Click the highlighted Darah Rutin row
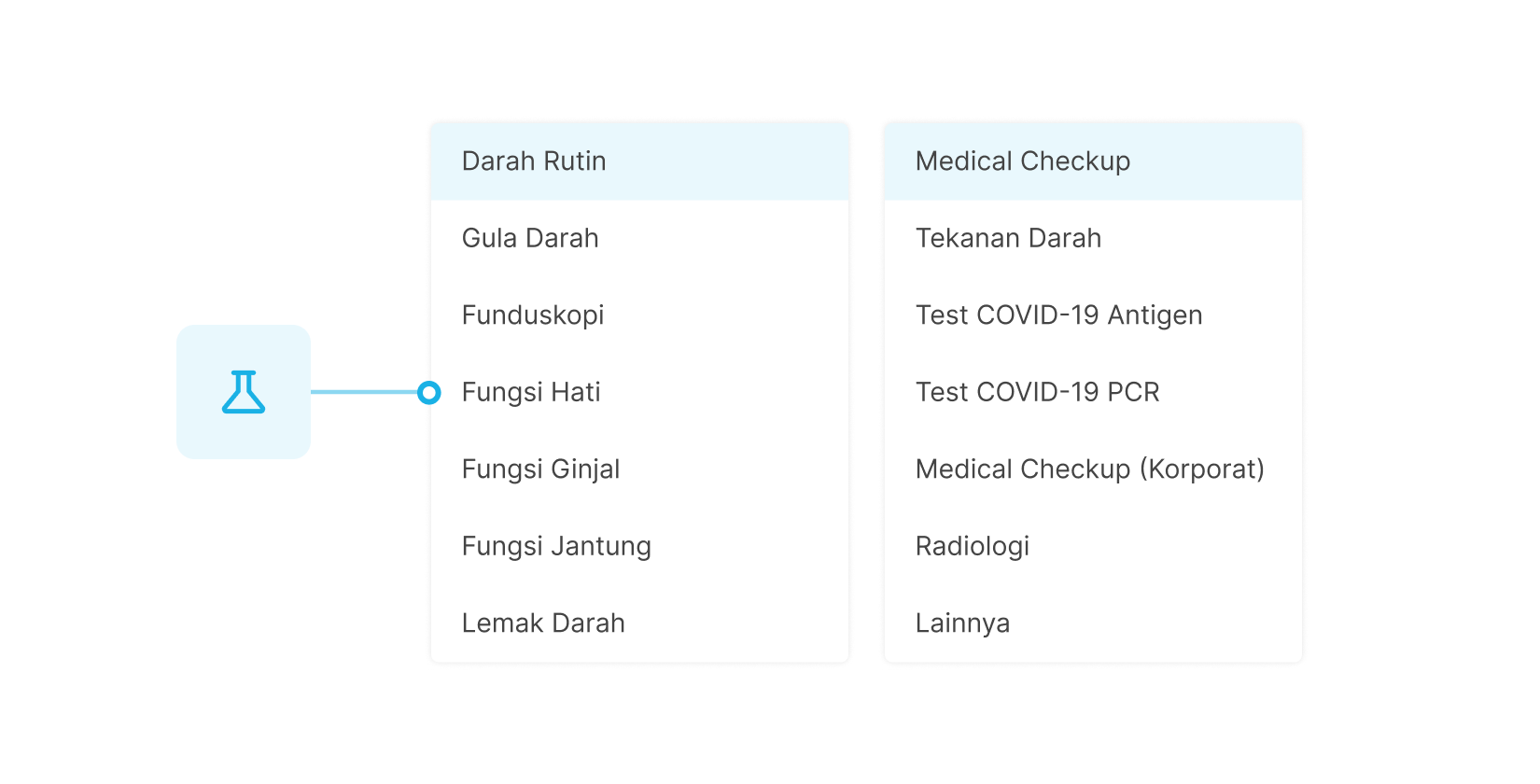The height and width of the screenshot is (784, 1540). pyautogui.click(x=639, y=161)
